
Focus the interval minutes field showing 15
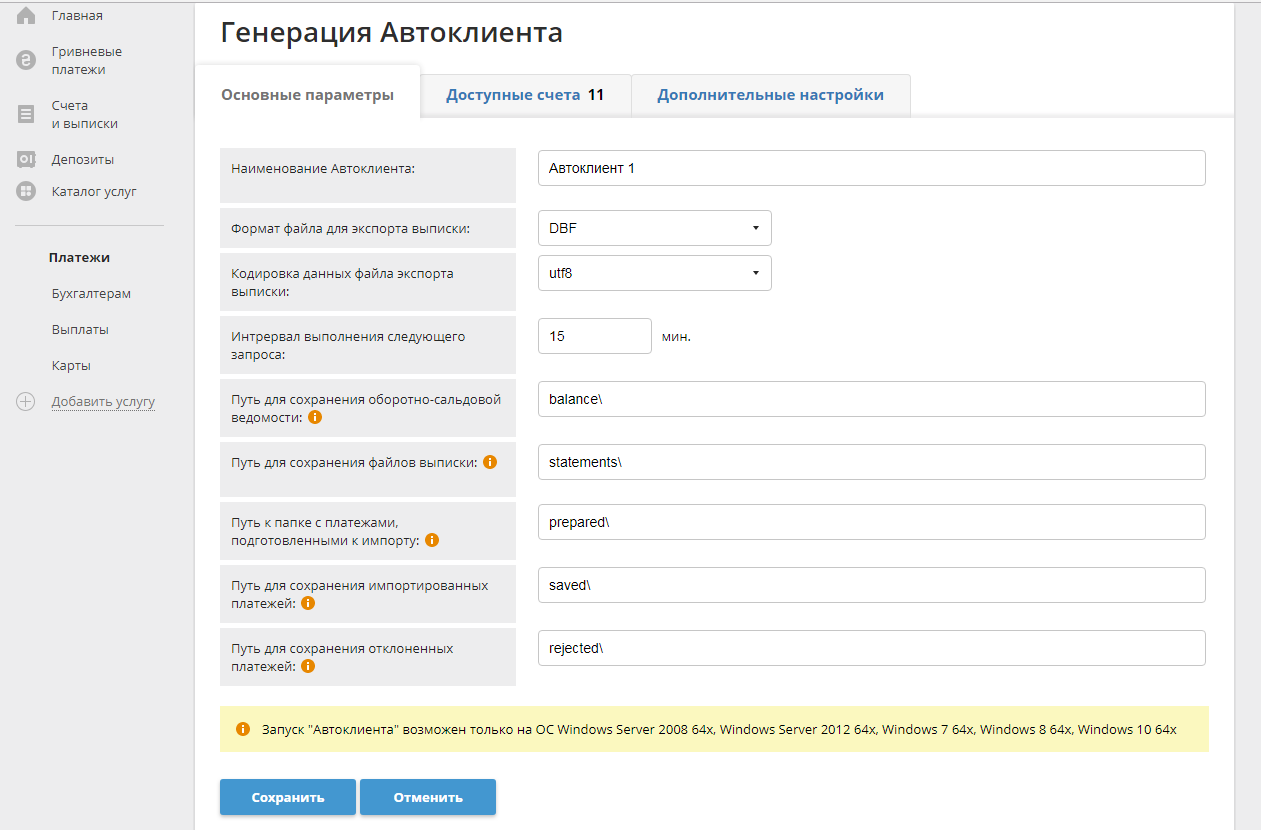coord(594,336)
